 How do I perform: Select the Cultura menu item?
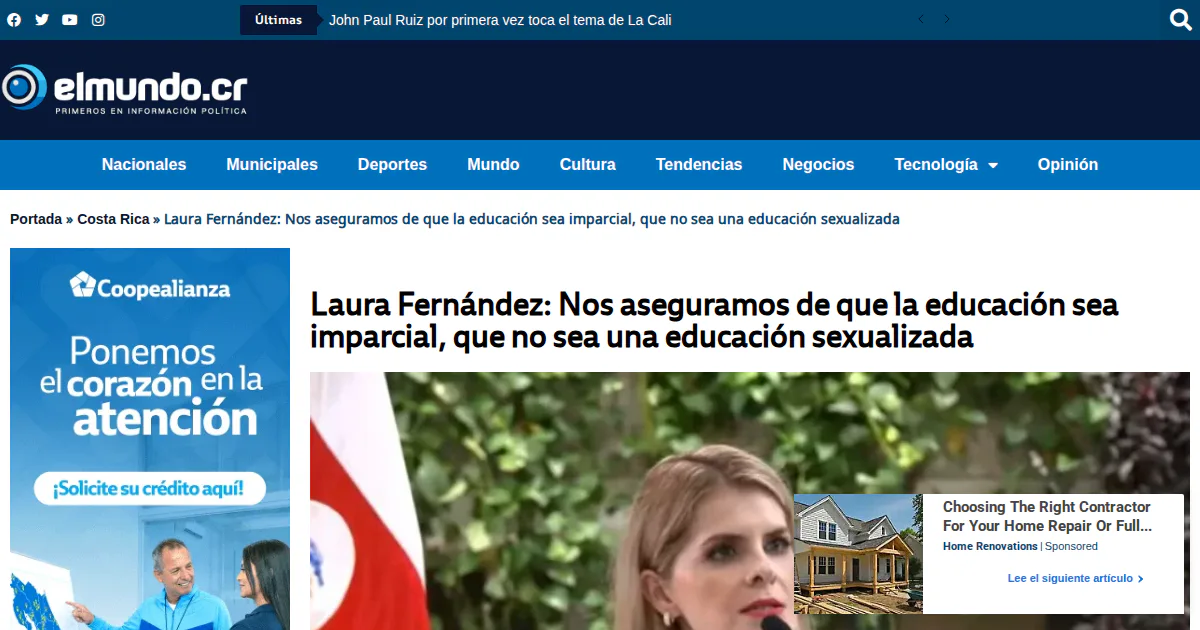588,165
